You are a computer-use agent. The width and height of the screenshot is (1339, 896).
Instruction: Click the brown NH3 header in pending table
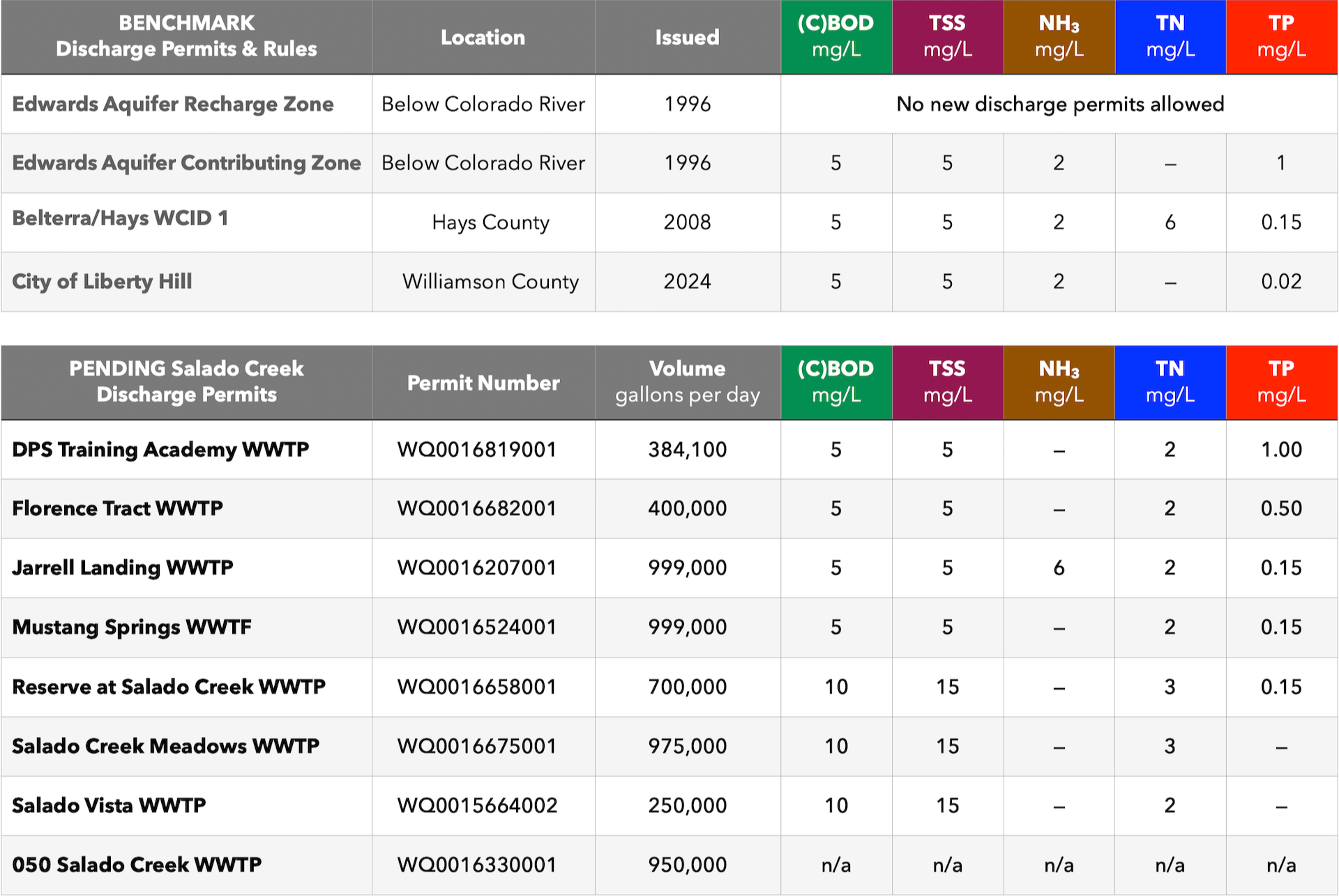click(1059, 382)
